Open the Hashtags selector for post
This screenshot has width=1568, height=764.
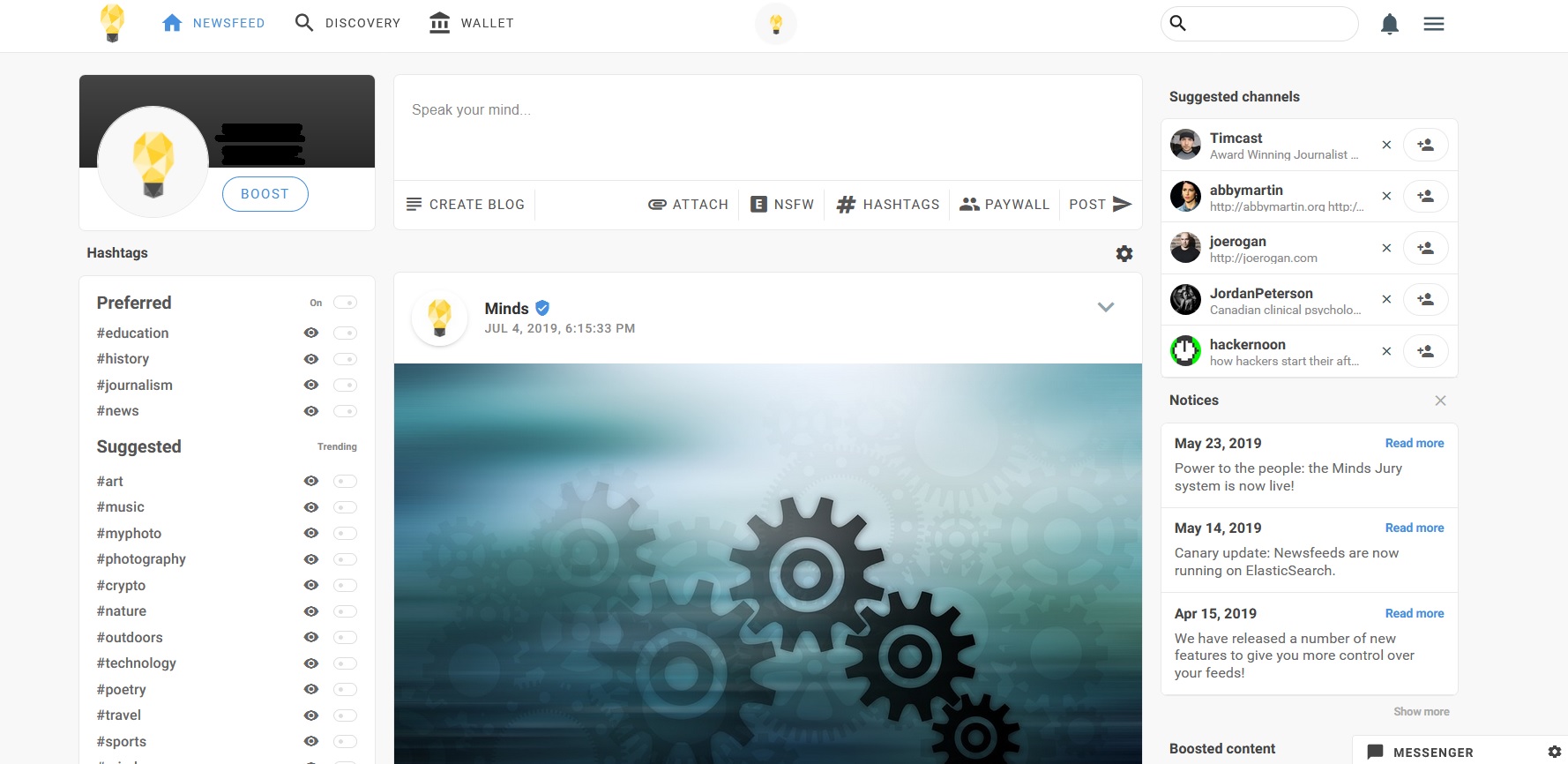click(x=887, y=205)
